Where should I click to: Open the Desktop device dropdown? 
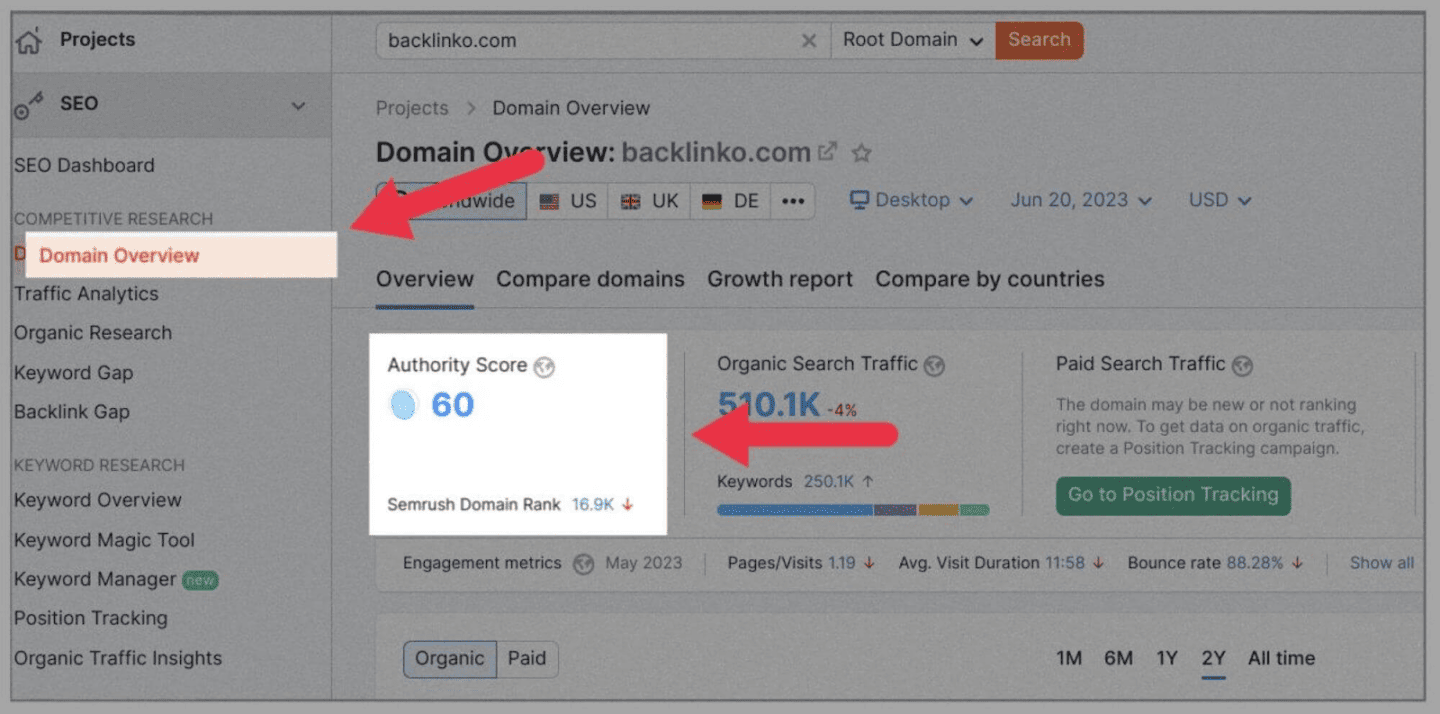tap(910, 199)
